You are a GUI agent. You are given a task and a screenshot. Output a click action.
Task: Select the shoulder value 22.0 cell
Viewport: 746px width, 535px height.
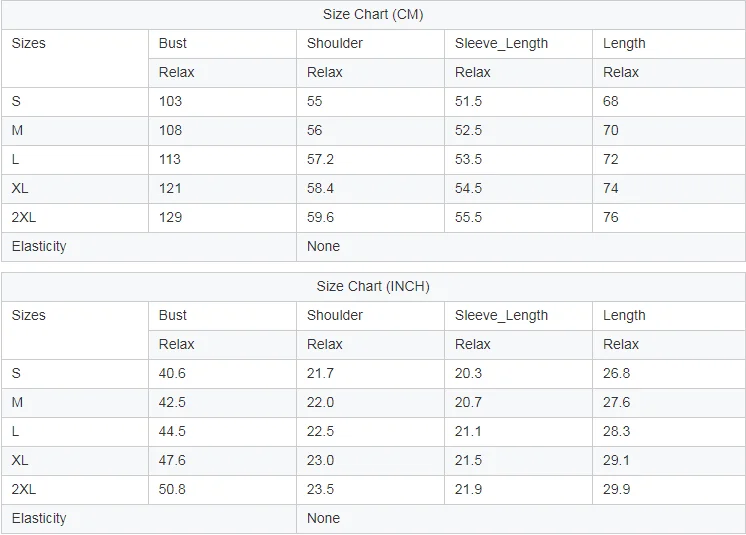tap(321, 402)
